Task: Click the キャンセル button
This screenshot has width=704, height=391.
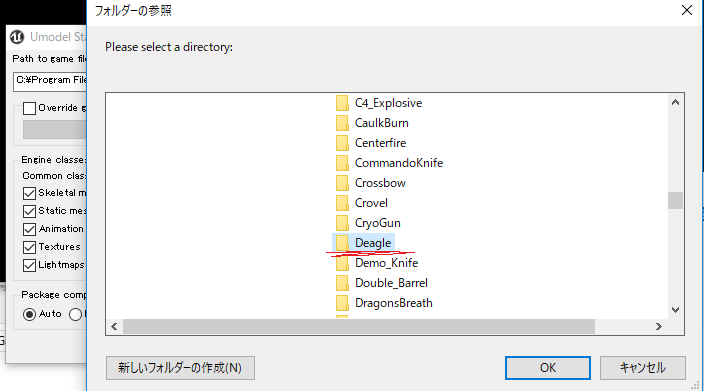Action: 642,368
